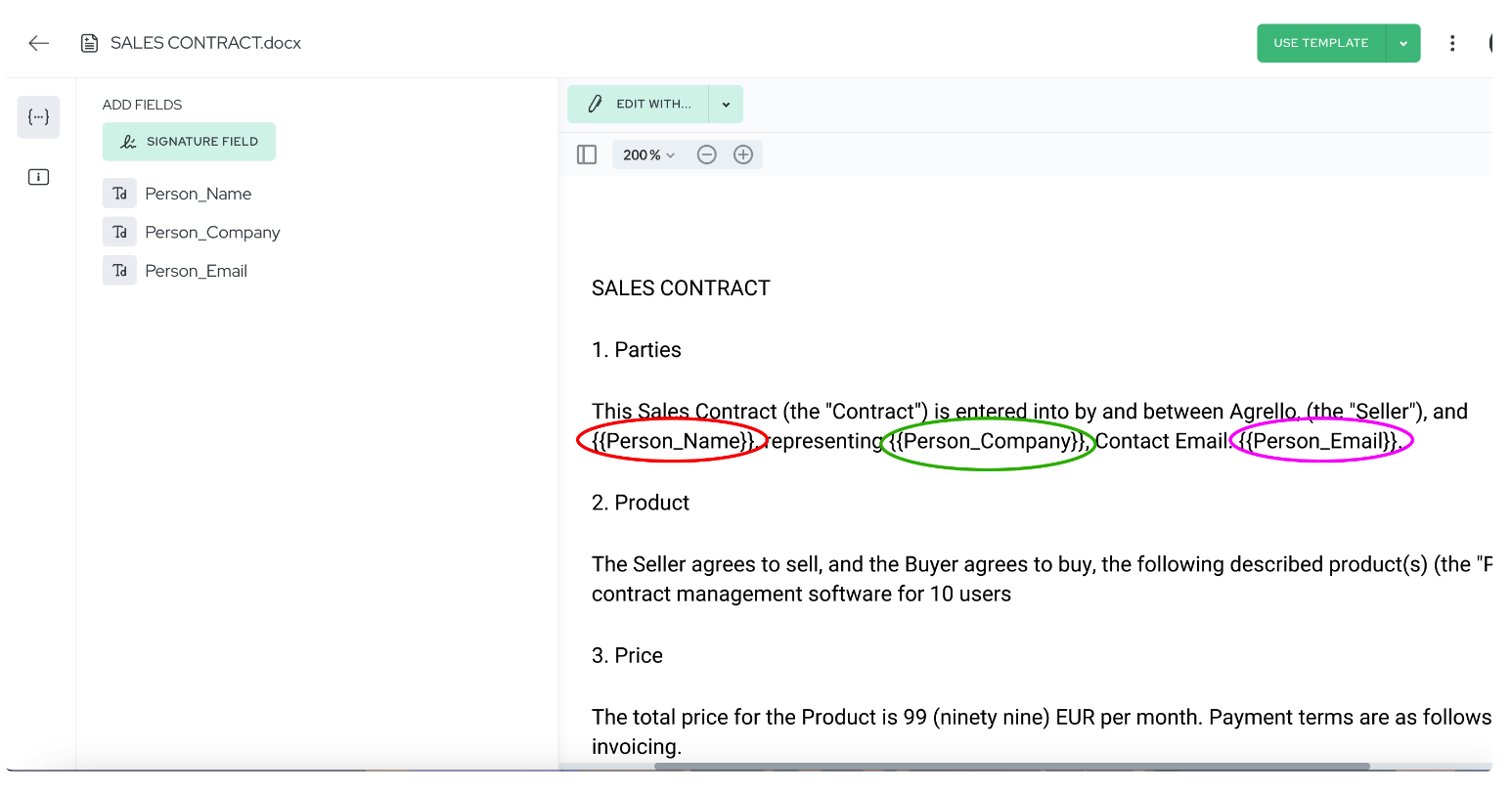1512x794 pixels.
Task: Zoom in with the plus icon
Action: tap(743, 154)
